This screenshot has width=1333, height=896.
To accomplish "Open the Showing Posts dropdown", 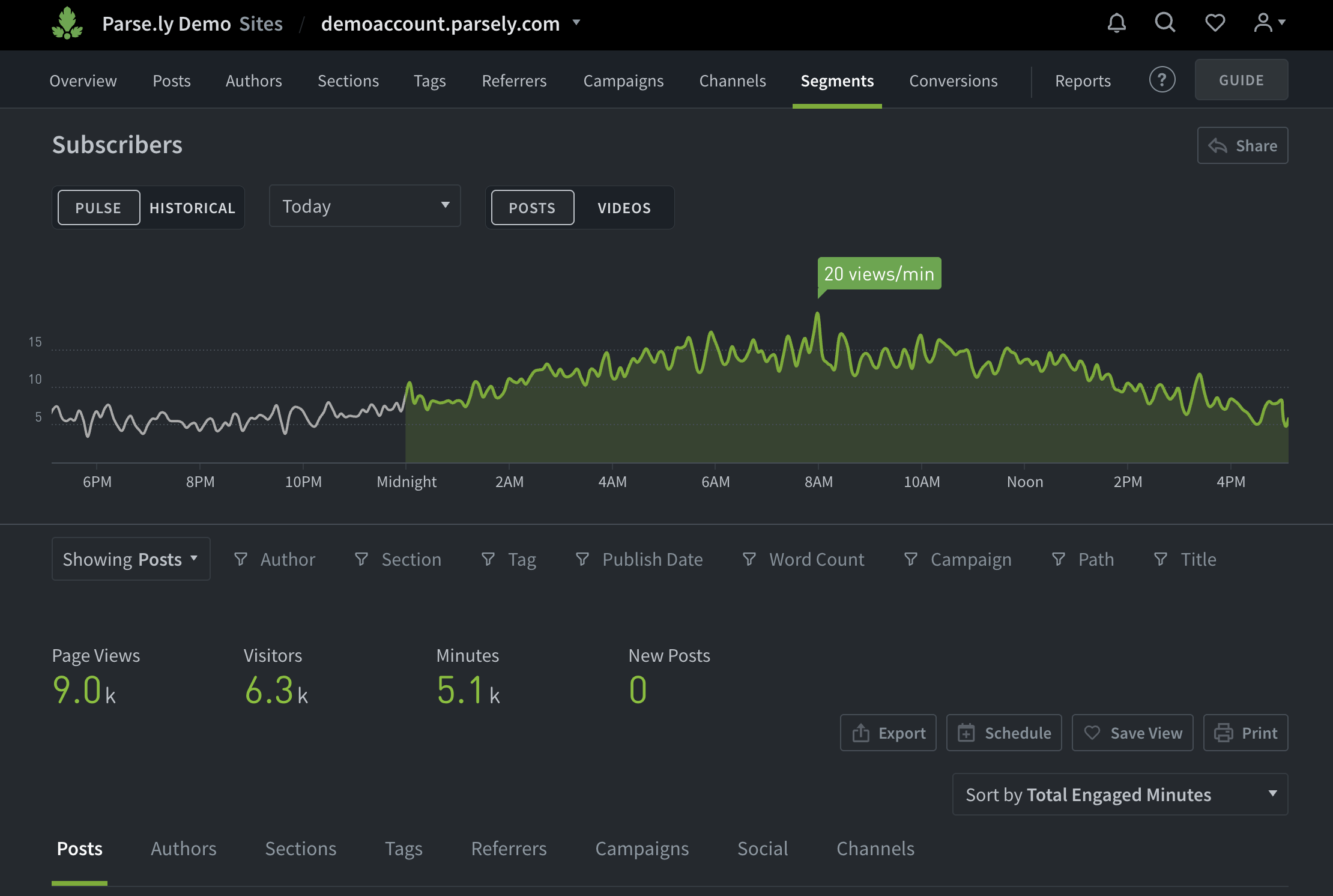I will 131,559.
